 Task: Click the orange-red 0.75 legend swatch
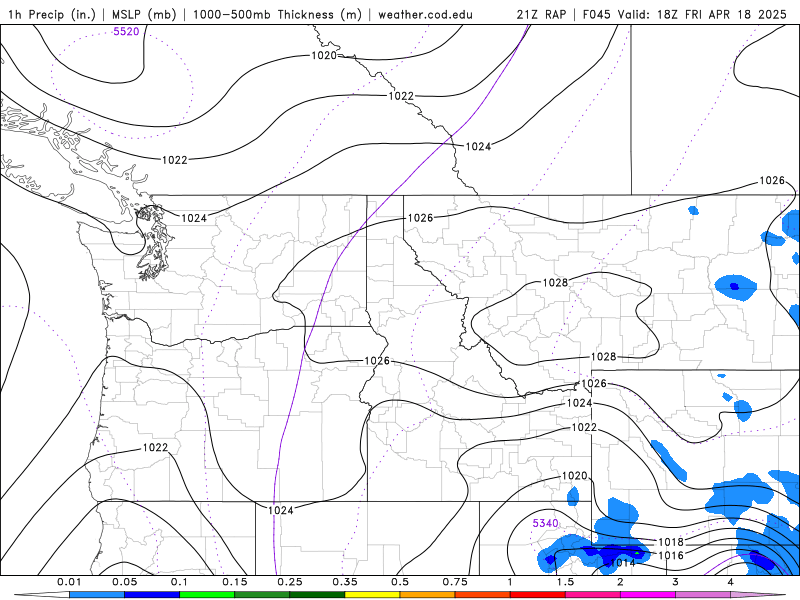coord(483,595)
